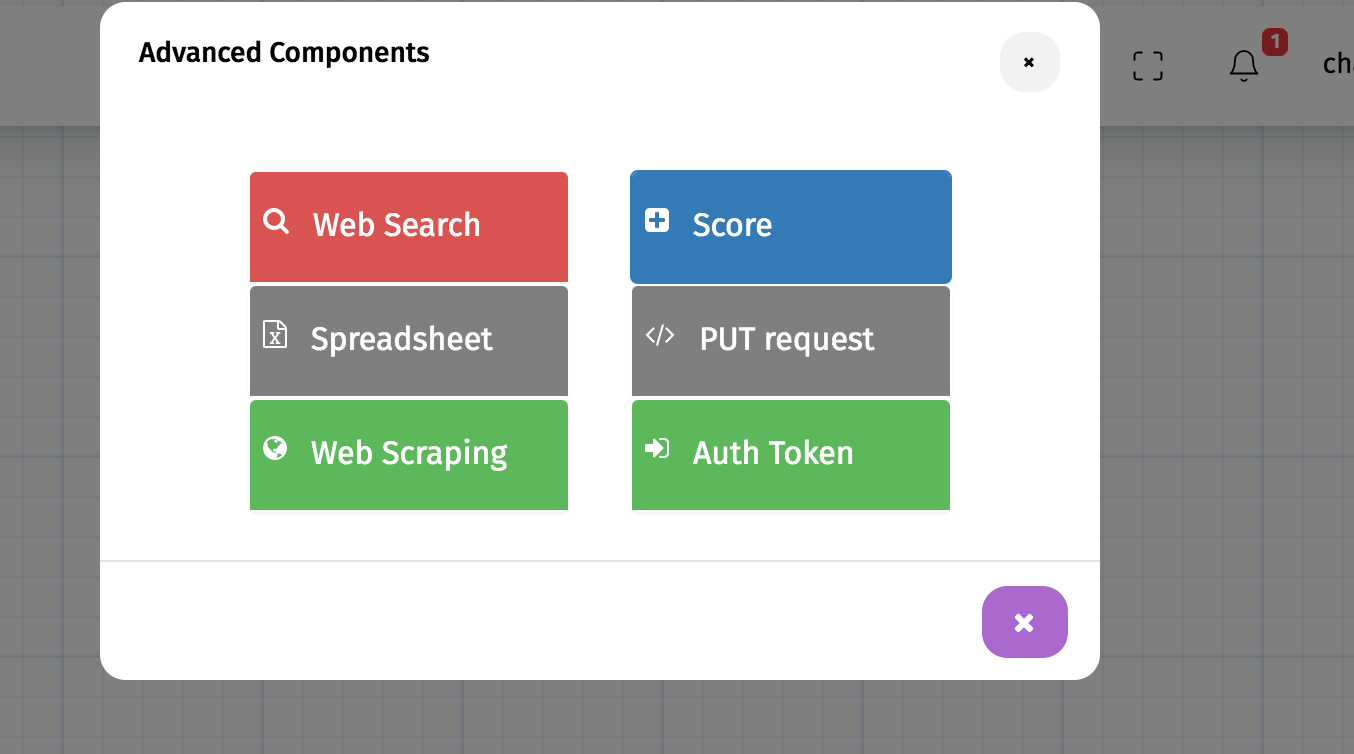This screenshot has height=754, width=1354.
Task: Click the Advanced Components dialog title
Action: pyautogui.click(x=284, y=52)
